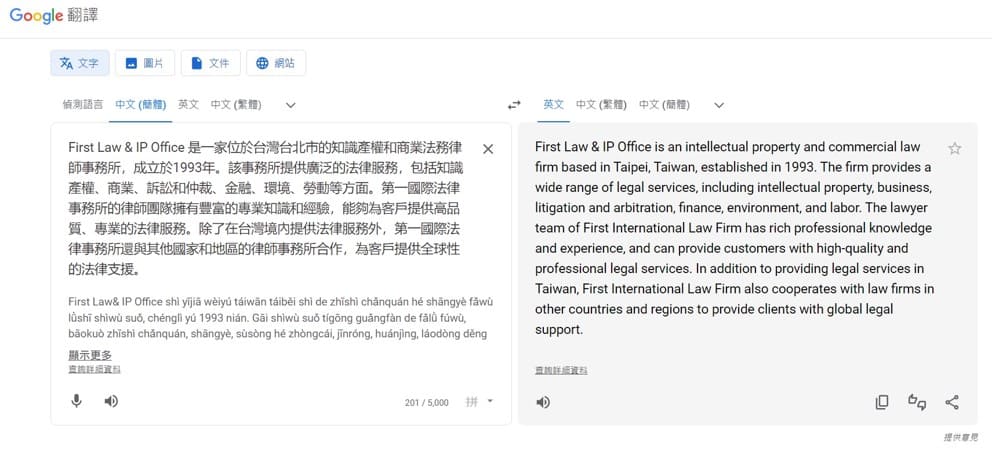The width and height of the screenshot is (992, 462).
Task: Open translation 查詢詳細資料 link
Action: click(x=561, y=370)
